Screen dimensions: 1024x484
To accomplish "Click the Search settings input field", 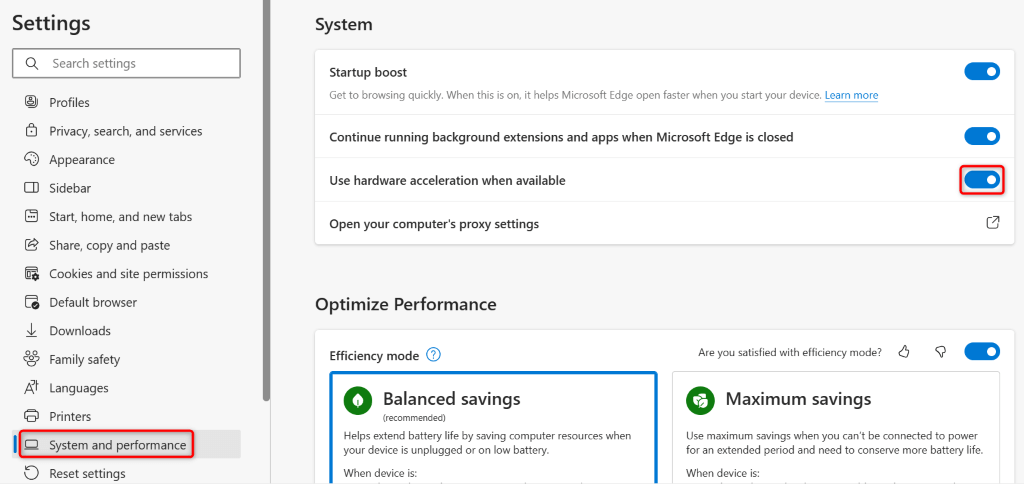I will pyautogui.click(x=127, y=63).
